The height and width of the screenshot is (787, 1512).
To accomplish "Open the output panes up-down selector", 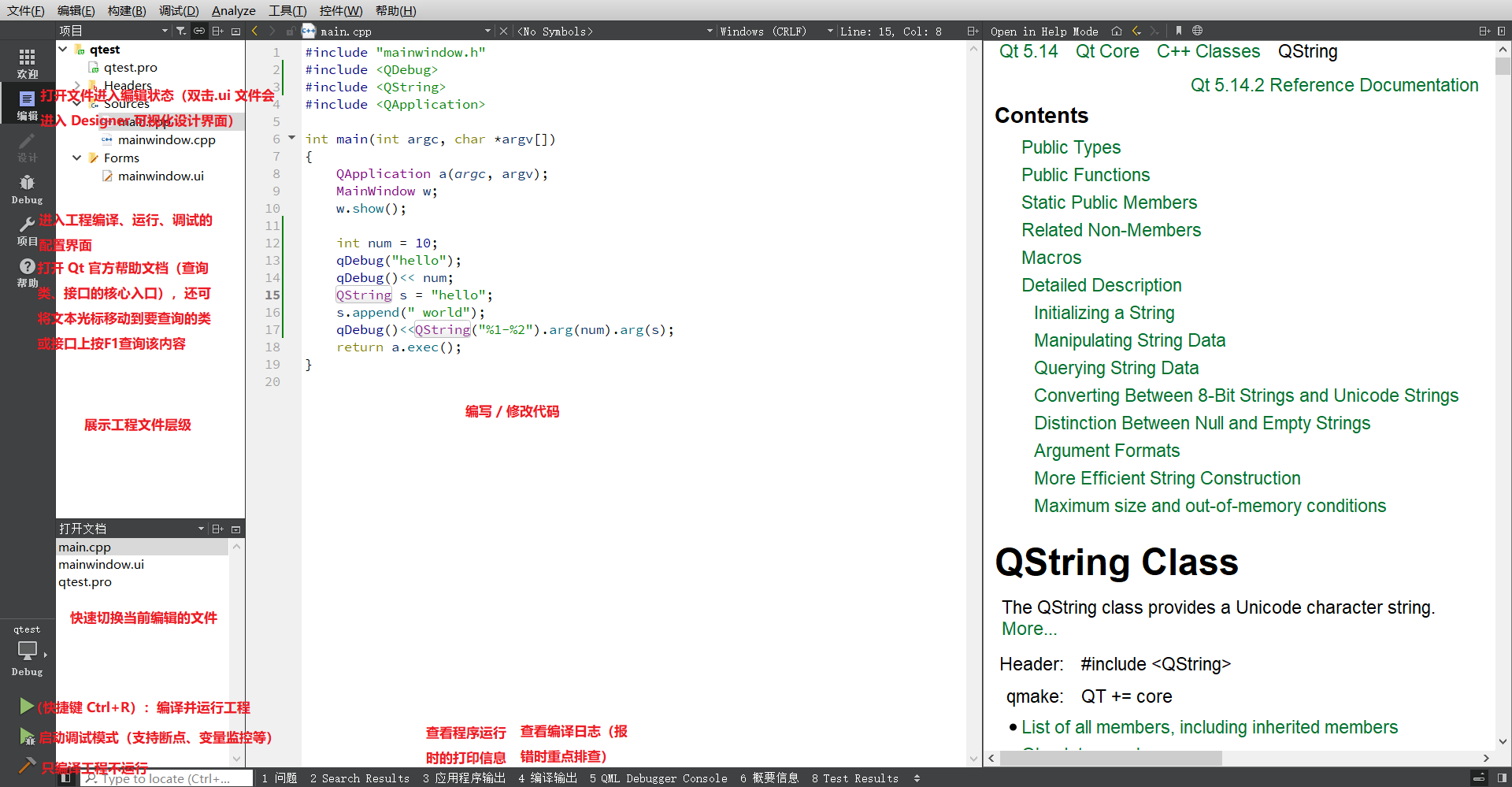I will tap(917, 778).
